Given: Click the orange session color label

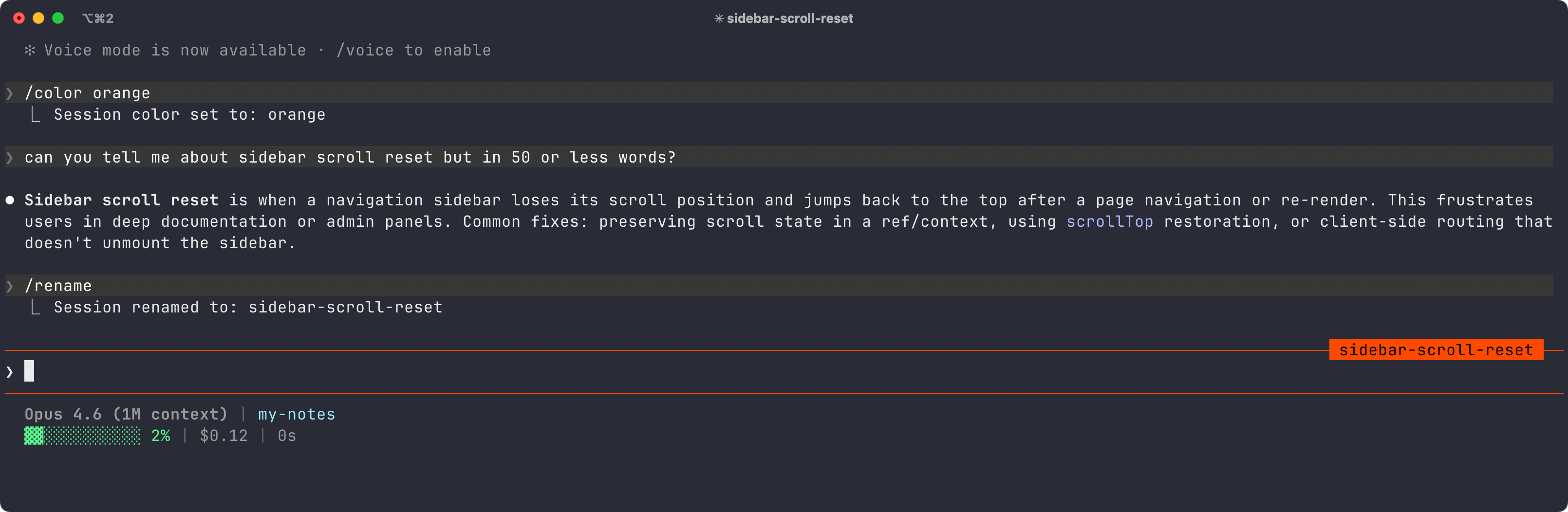Looking at the screenshot, I should click(298, 114).
